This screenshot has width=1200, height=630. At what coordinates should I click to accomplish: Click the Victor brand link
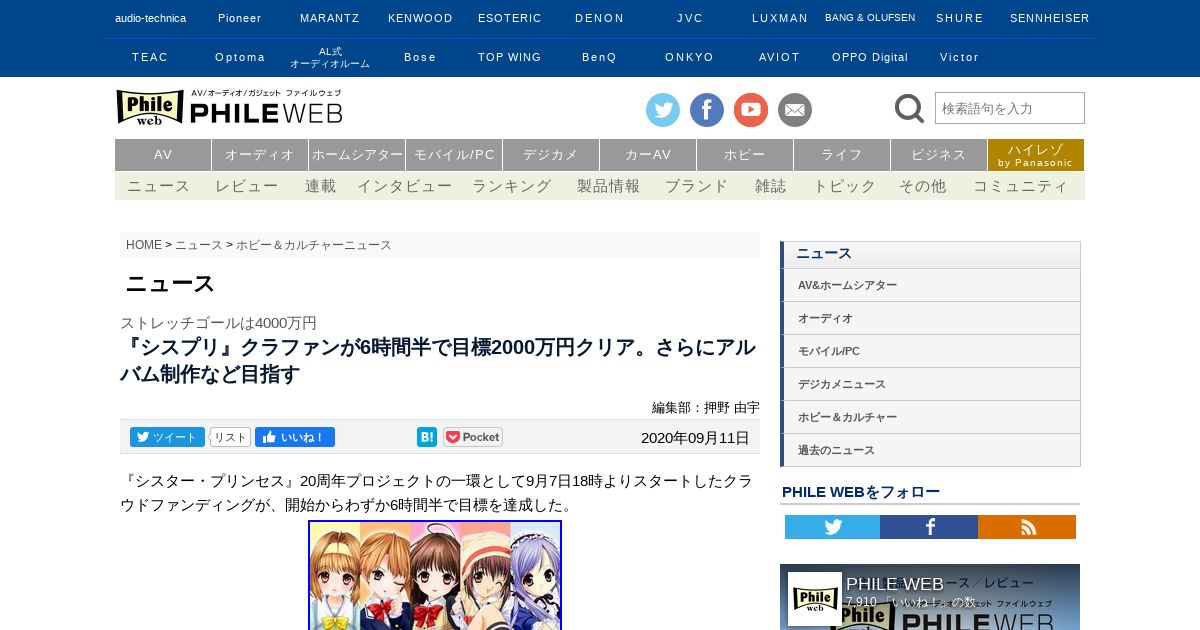(960, 57)
